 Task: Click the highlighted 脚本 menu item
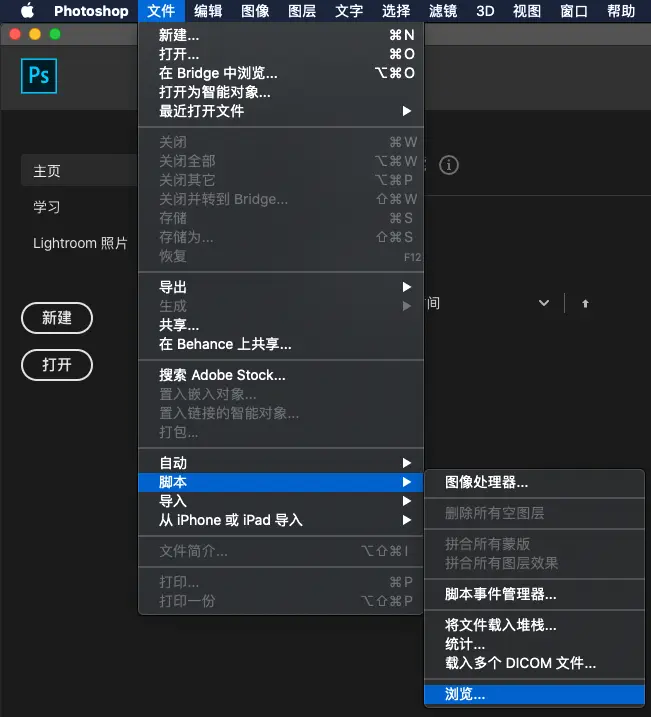pos(281,482)
